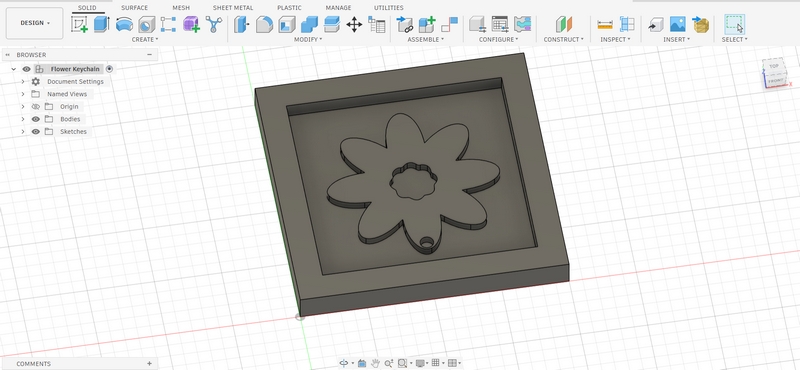
Task: Select the Joint tool
Action: (x=449, y=24)
